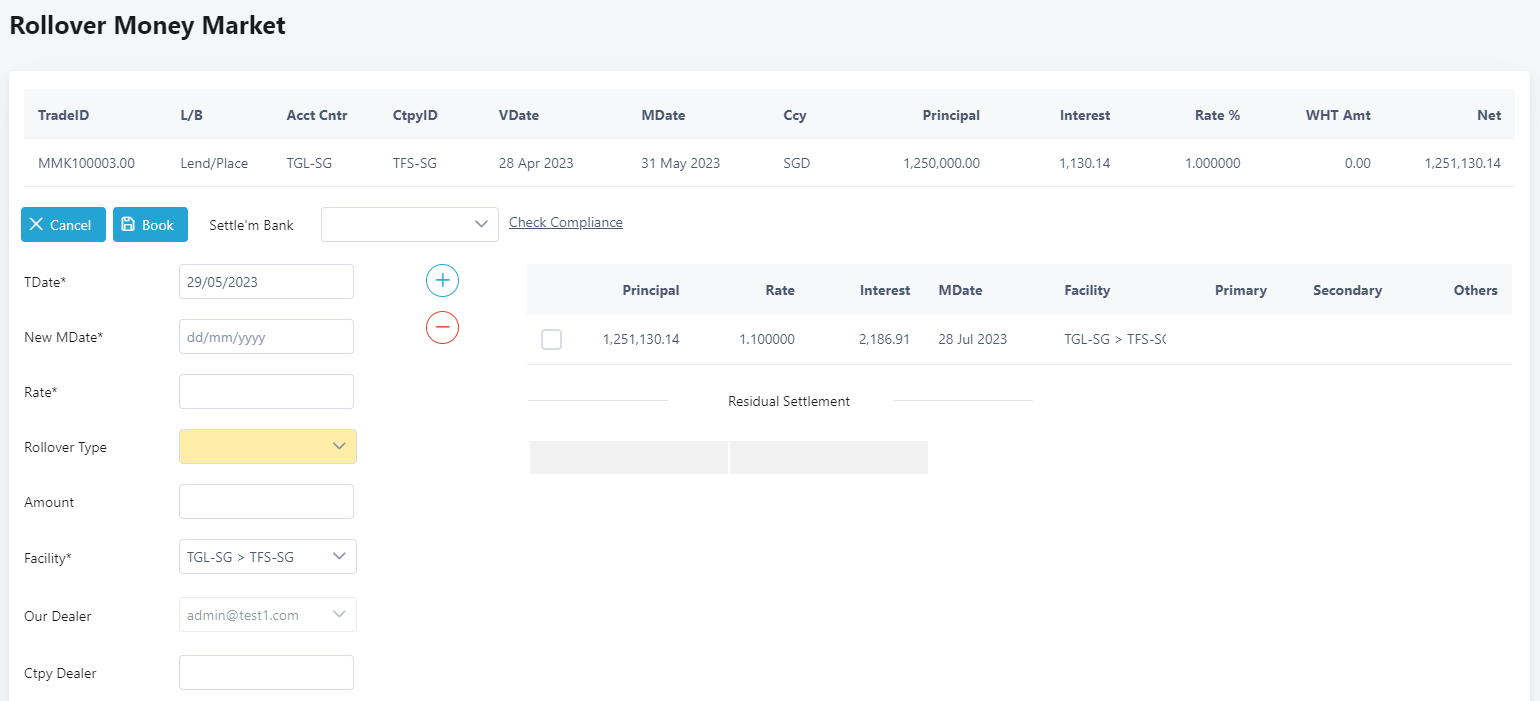Screen dimensions: 1540x701
Task: Click the 28 Jul 2023 MDate cell
Action: point(972,339)
